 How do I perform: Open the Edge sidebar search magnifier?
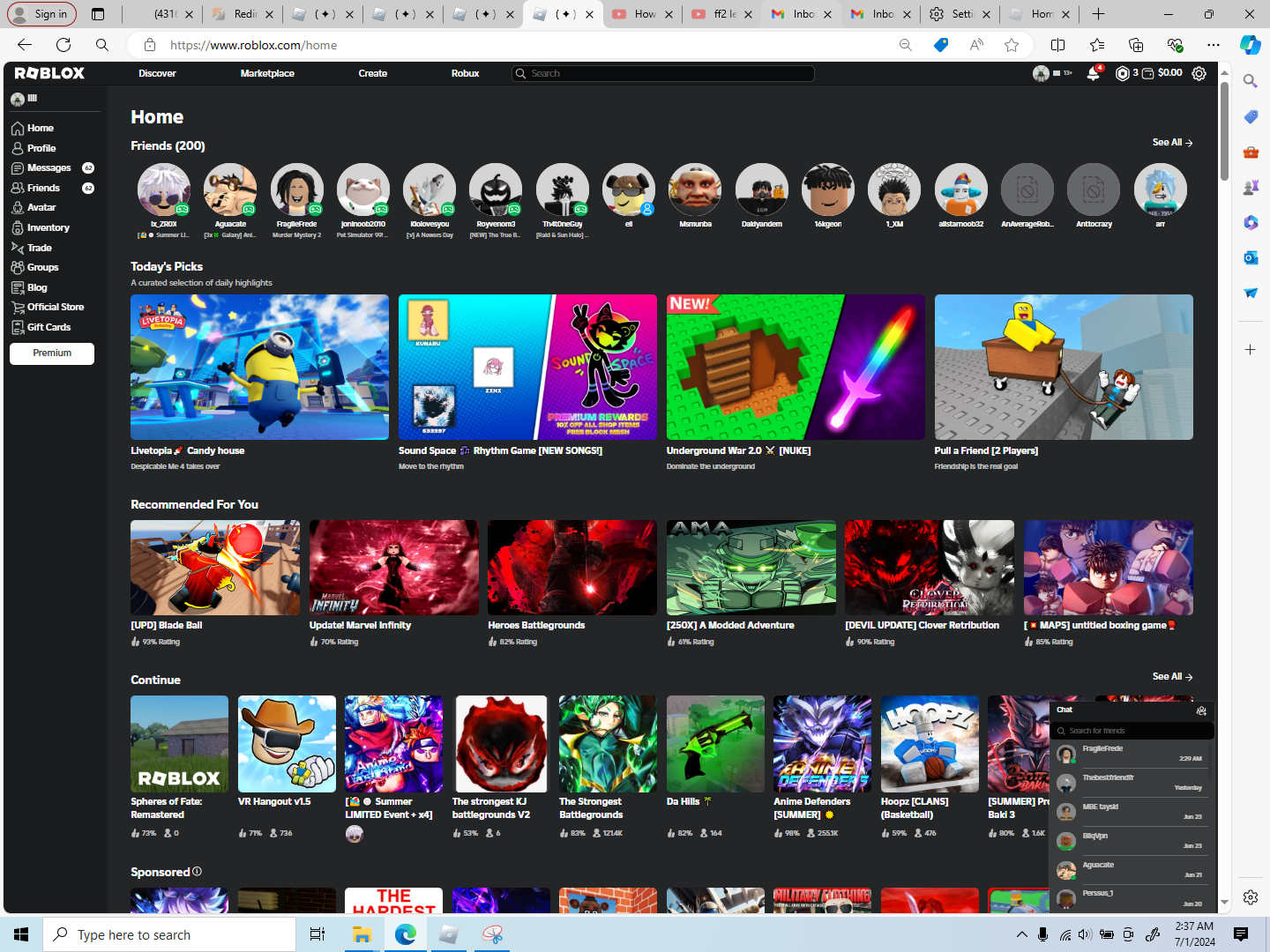pyautogui.click(x=1251, y=81)
